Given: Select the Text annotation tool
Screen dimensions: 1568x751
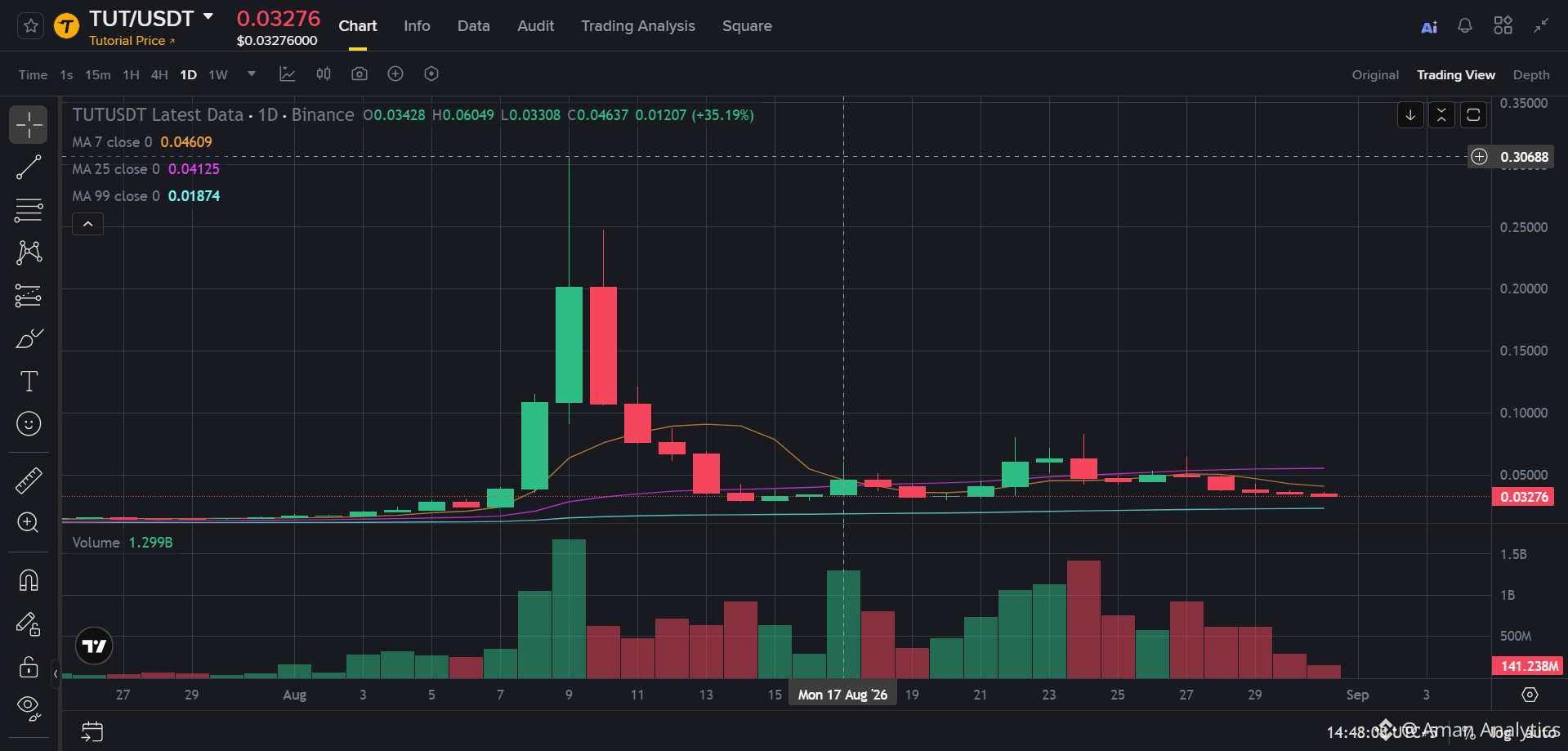Looking at the screenshot, I should (x=29, y=381).
